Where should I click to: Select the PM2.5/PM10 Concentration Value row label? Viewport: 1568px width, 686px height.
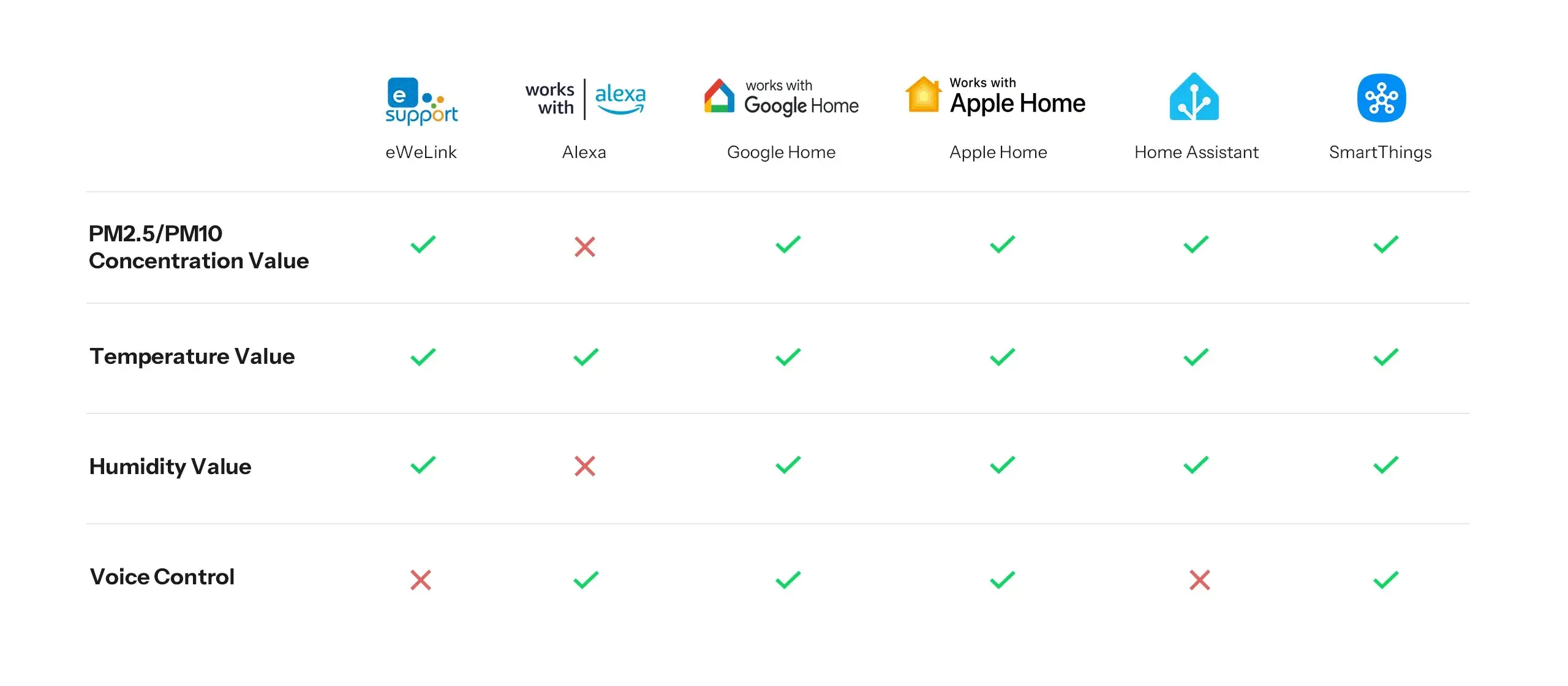(x=198, y=247)
